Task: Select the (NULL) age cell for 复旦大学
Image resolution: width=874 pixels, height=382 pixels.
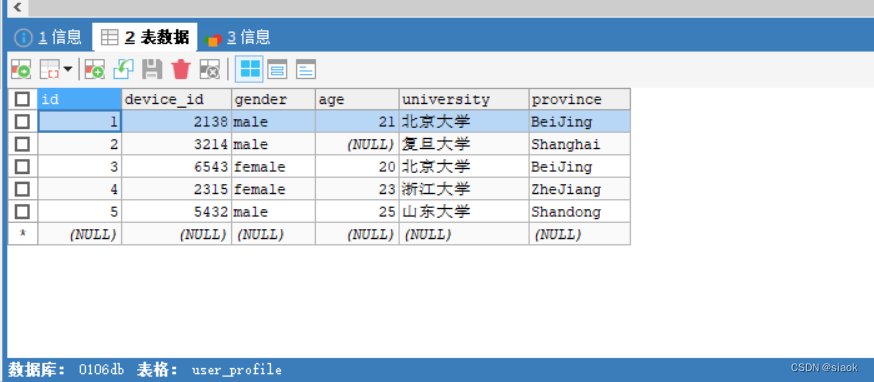Action: pyautogui.click(x=357, y=144)
